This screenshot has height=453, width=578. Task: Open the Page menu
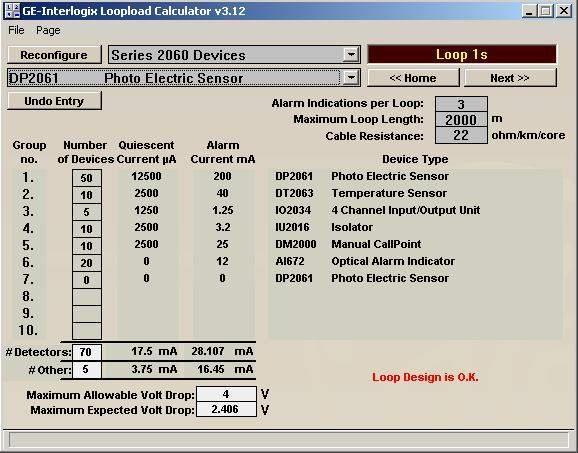[x=48, y=30]
